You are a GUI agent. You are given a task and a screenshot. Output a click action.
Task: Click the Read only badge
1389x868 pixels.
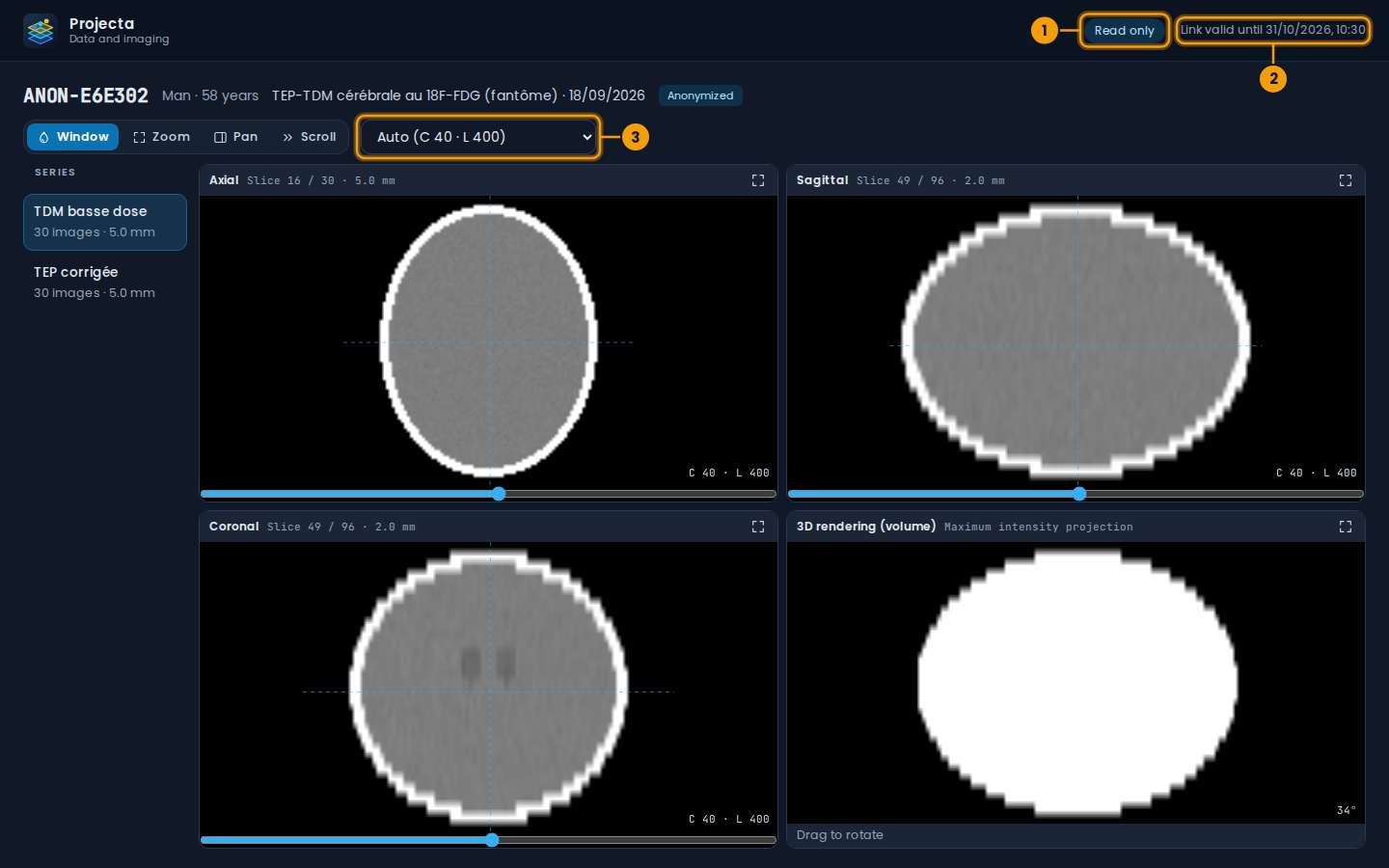pos(1124,31)
